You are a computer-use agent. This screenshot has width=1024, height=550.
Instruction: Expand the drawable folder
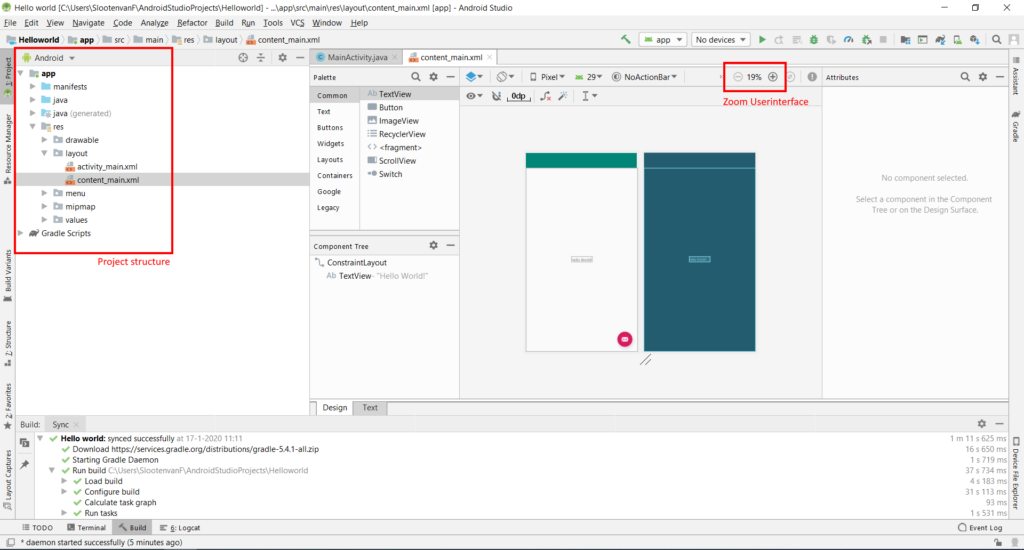tap(44, 140)
